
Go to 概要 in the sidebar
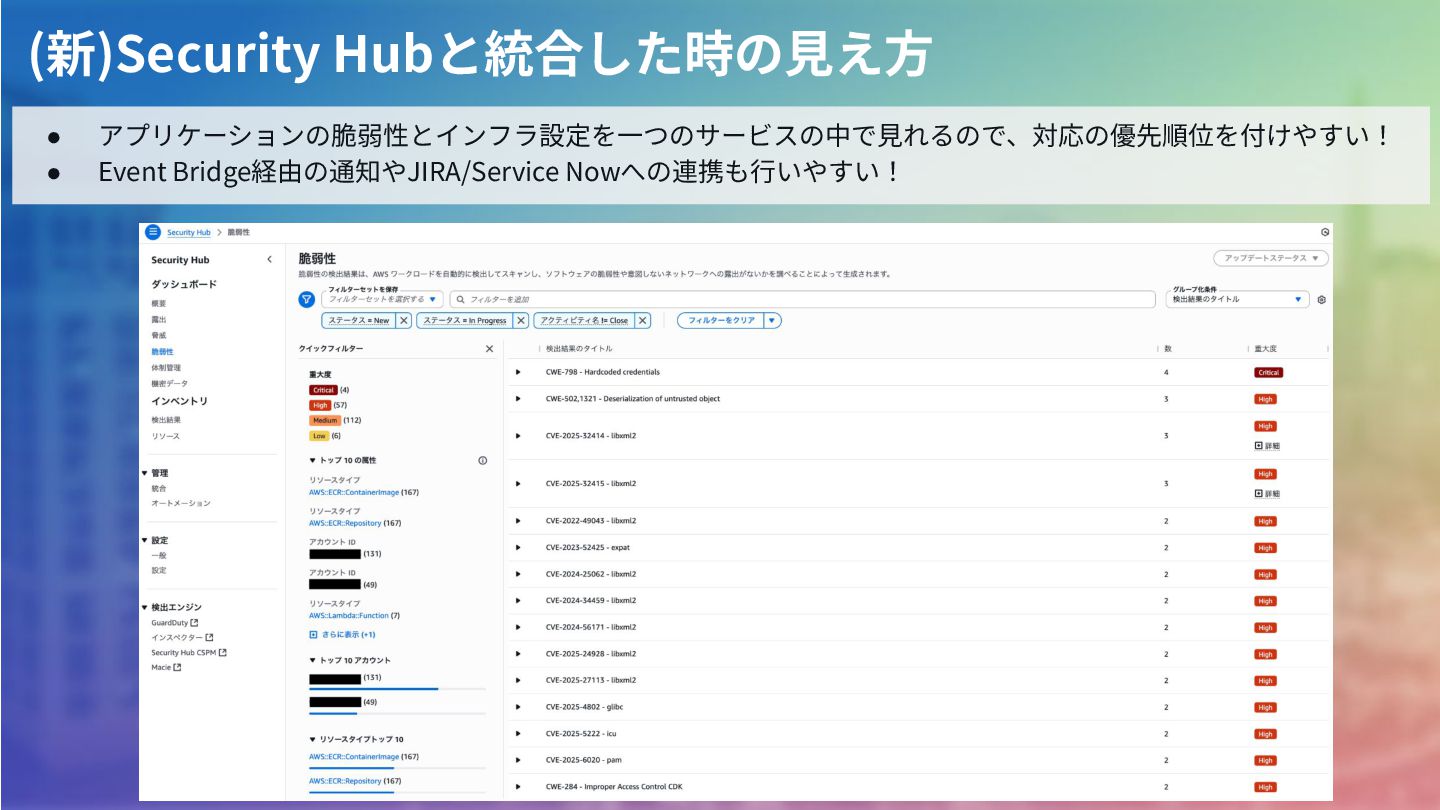pyautogui.click(x=159, y=303)
